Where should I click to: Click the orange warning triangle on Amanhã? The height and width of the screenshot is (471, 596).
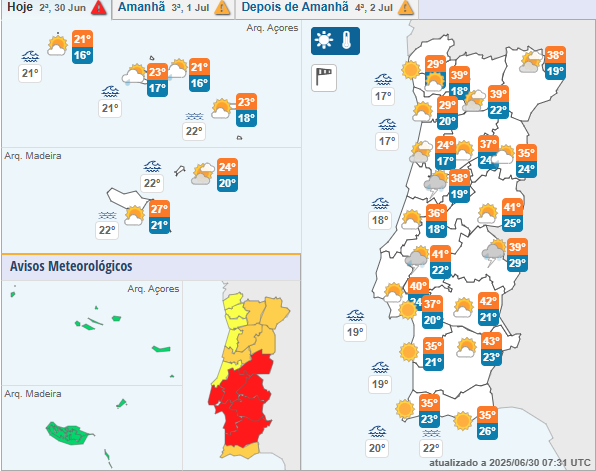(222, 8)
